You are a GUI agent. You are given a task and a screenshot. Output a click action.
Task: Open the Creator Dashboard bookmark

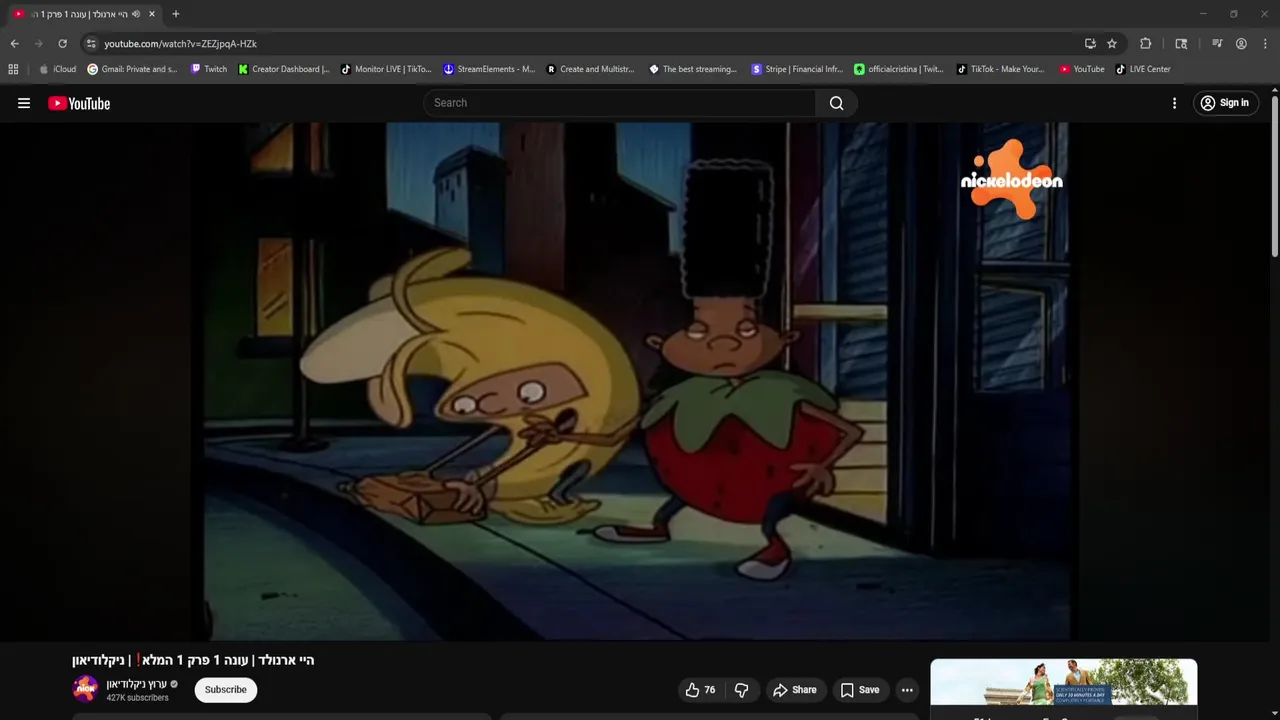point(284,69)
